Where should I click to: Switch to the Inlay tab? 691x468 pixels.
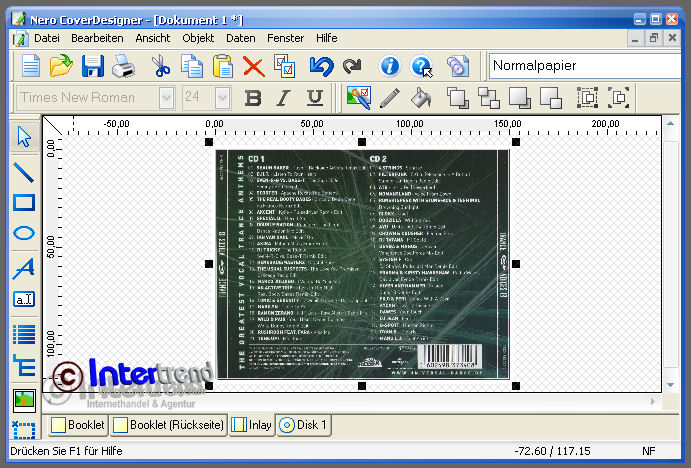pyautogui.click(x=251, y=425)
